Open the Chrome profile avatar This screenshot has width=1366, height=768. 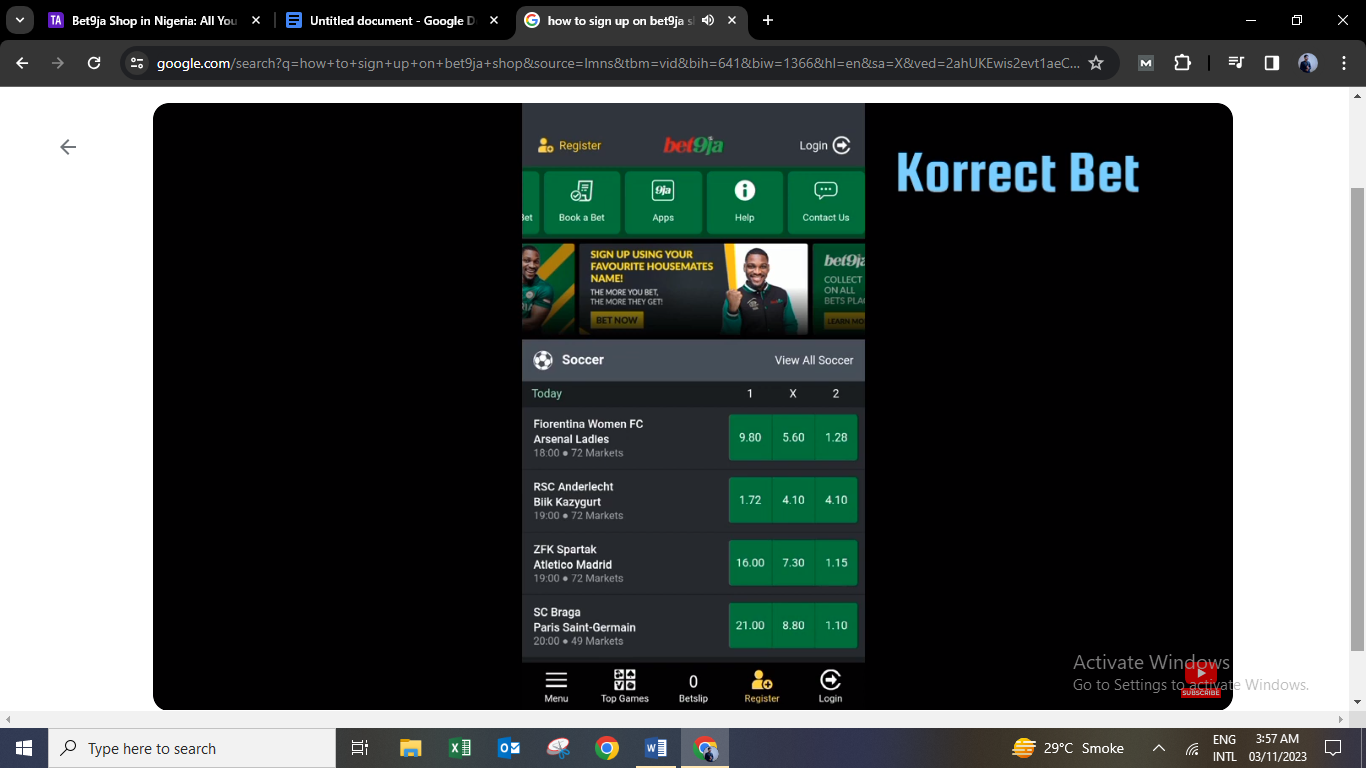[x=1308, y=63]
